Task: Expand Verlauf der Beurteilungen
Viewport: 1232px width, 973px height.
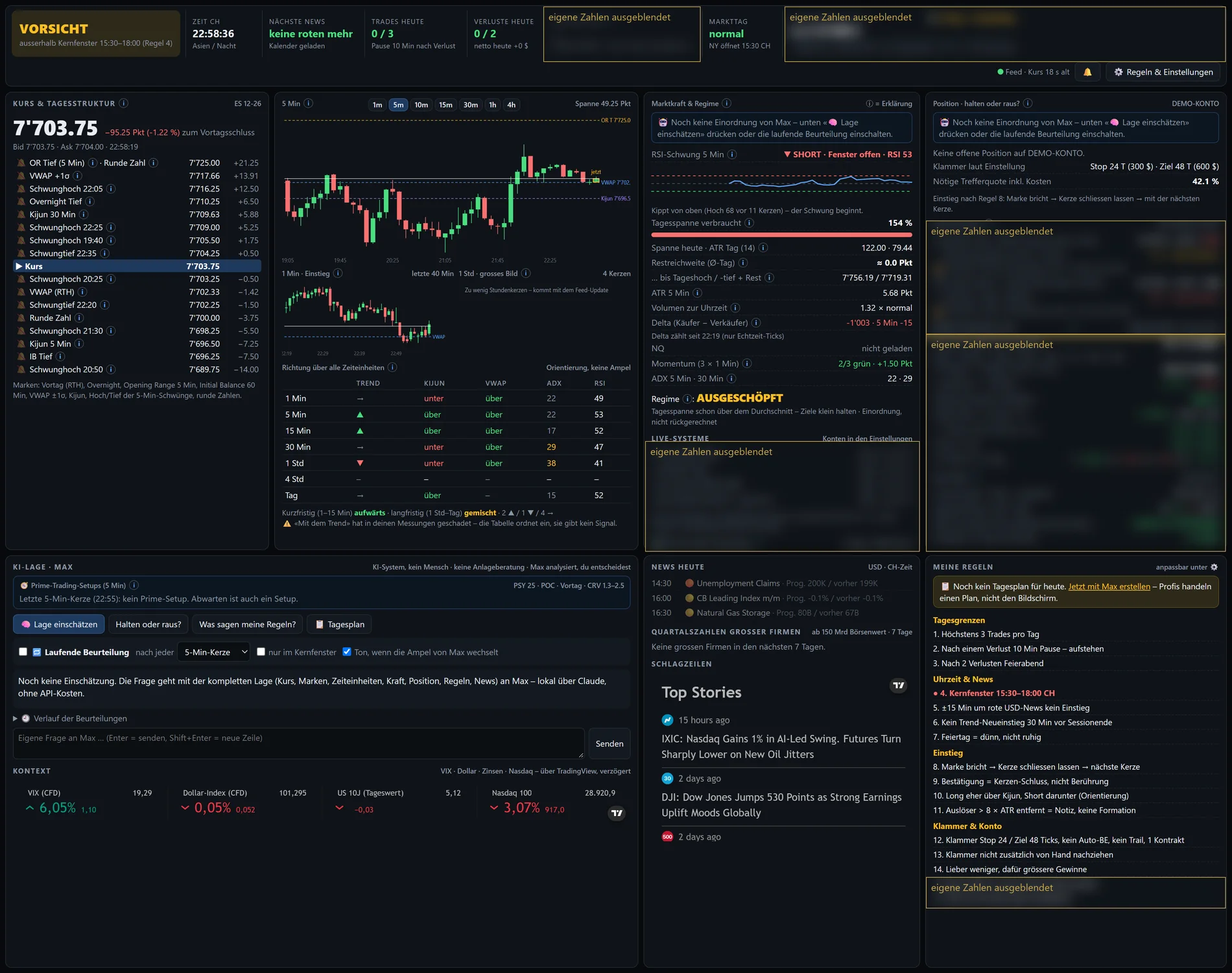Action: coord(71,719)
